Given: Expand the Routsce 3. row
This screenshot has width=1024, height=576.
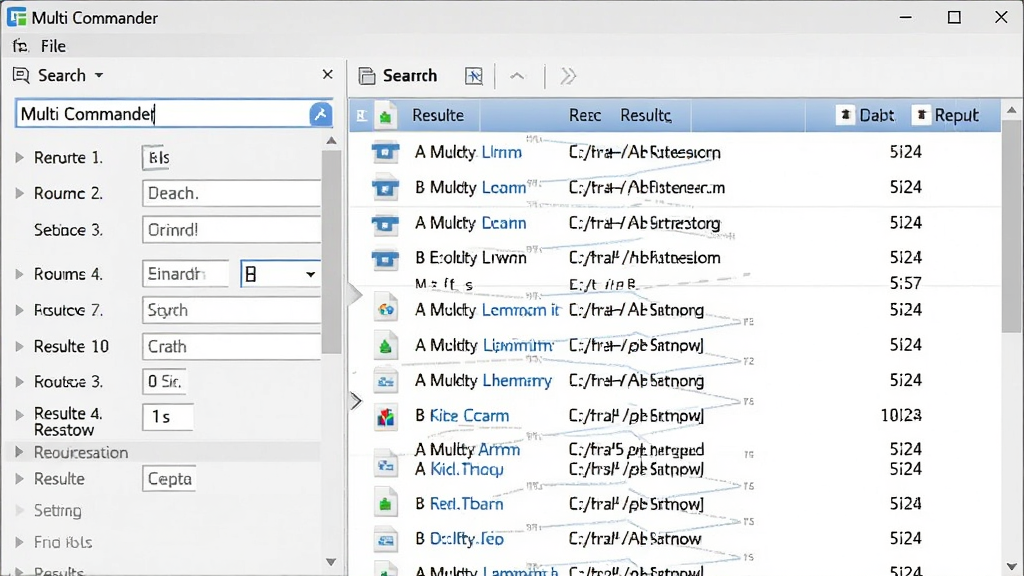Looking at the screenshot, I should [x=20, y=381].
